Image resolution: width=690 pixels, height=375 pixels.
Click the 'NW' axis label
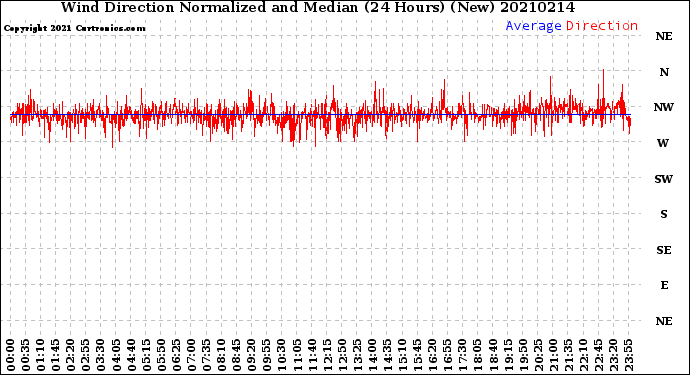click(x=664, y=107)
